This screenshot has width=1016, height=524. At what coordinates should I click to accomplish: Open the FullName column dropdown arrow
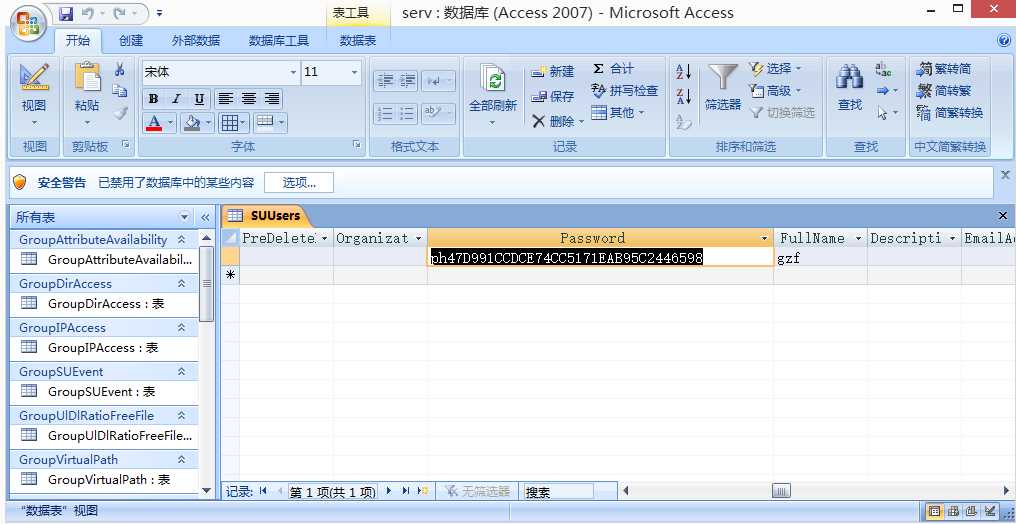(859, 238)
